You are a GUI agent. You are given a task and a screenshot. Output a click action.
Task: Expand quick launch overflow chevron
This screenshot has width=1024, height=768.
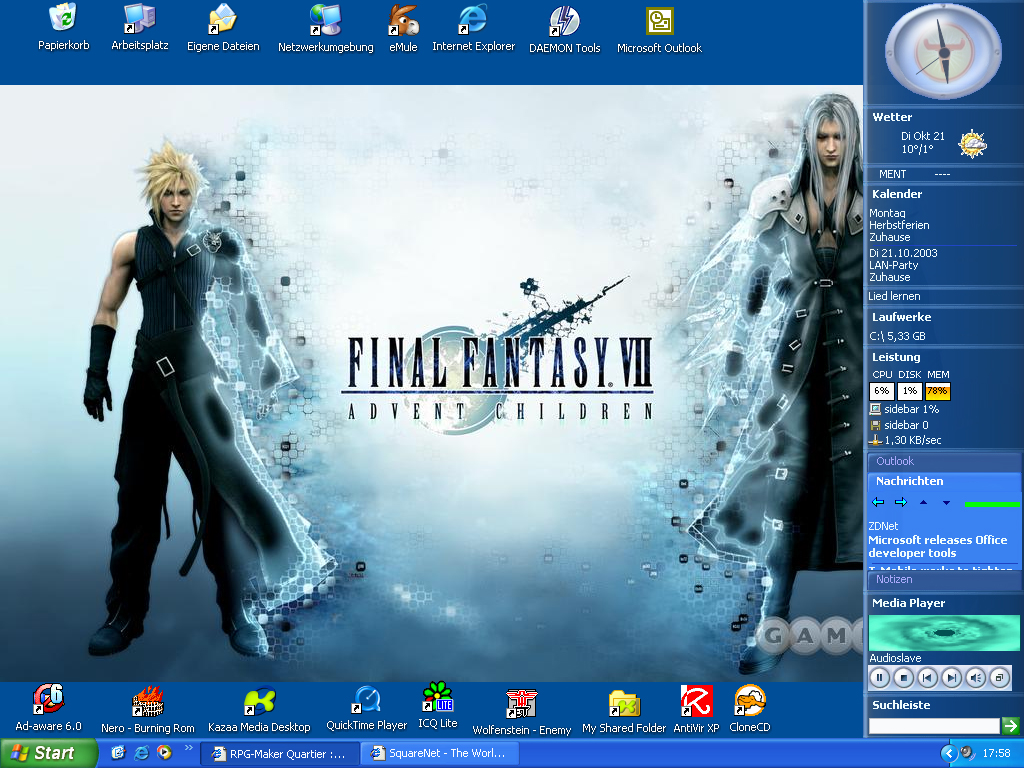189,747
